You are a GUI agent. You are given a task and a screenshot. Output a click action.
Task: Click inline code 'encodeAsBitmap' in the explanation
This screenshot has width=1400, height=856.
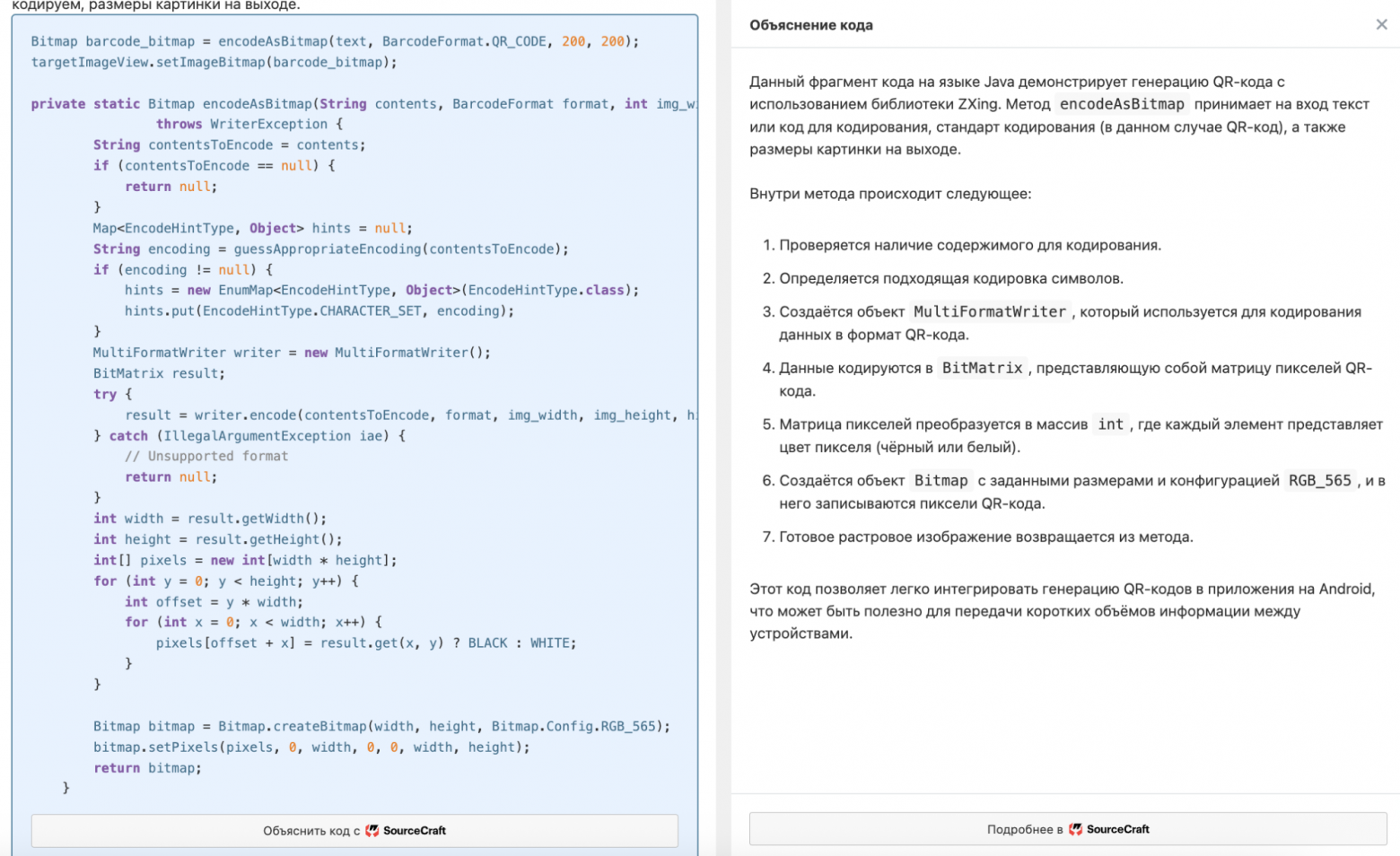coord(1122,104)
